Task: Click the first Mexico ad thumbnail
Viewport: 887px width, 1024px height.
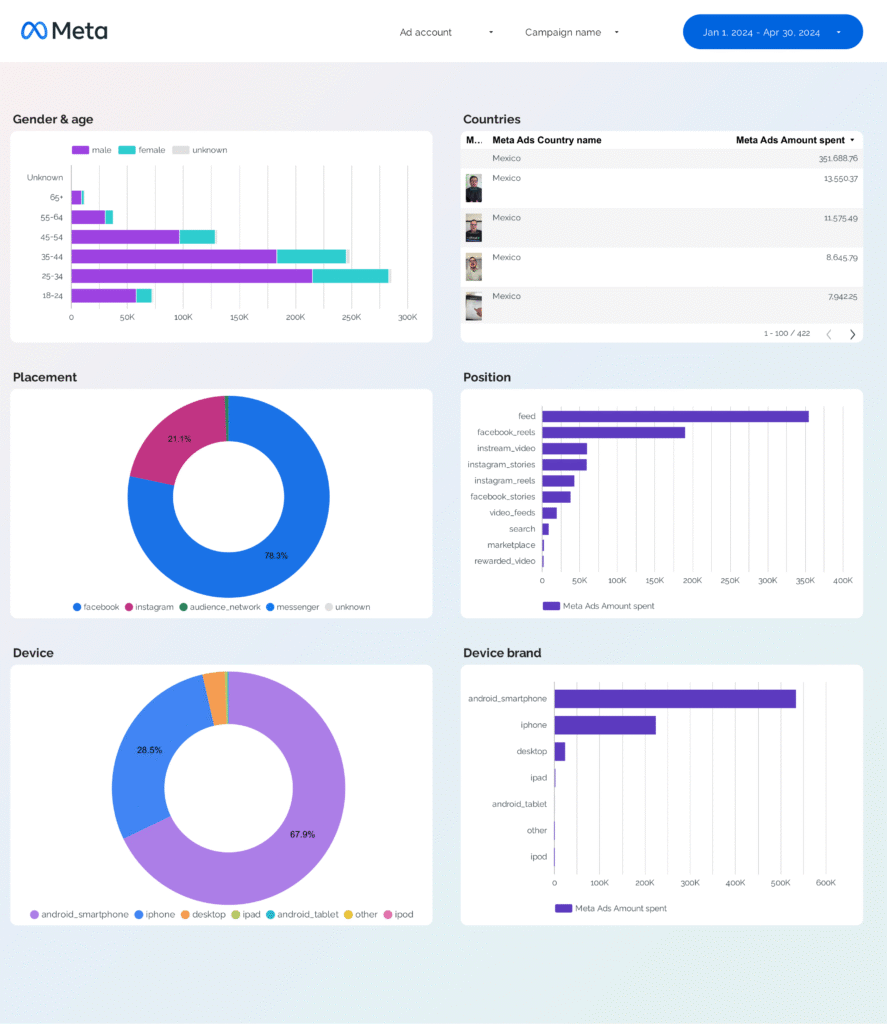Action: pyautogui.click(x=474, y=188)
